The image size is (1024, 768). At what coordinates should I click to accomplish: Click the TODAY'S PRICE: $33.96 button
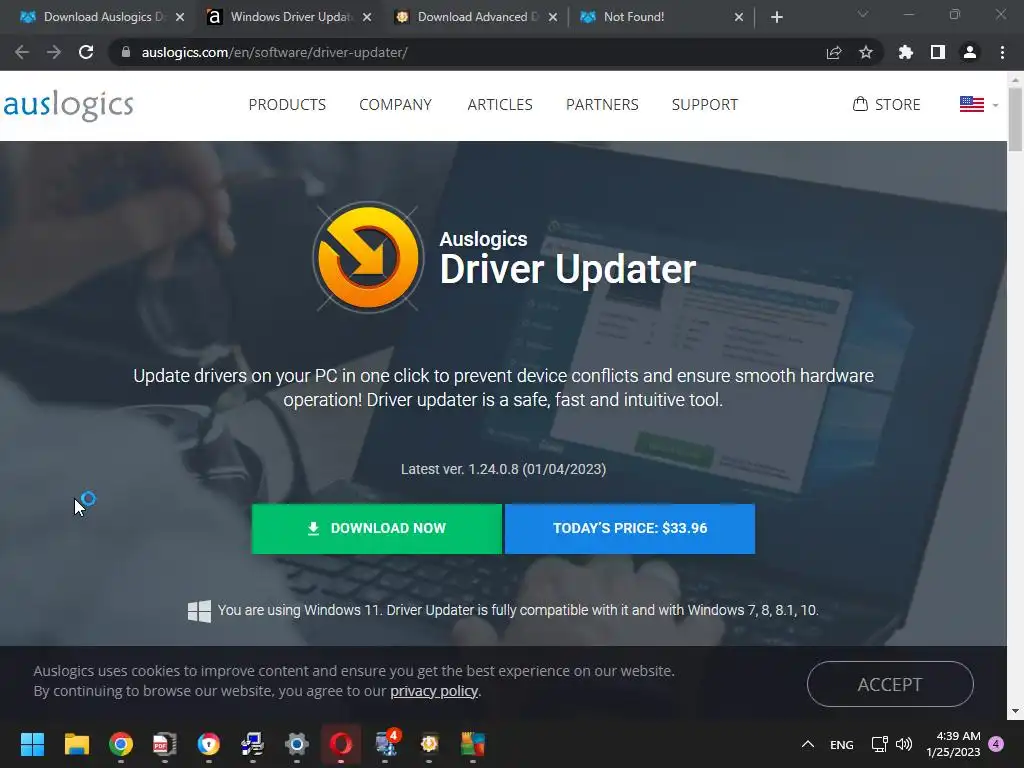click(630, 528)
